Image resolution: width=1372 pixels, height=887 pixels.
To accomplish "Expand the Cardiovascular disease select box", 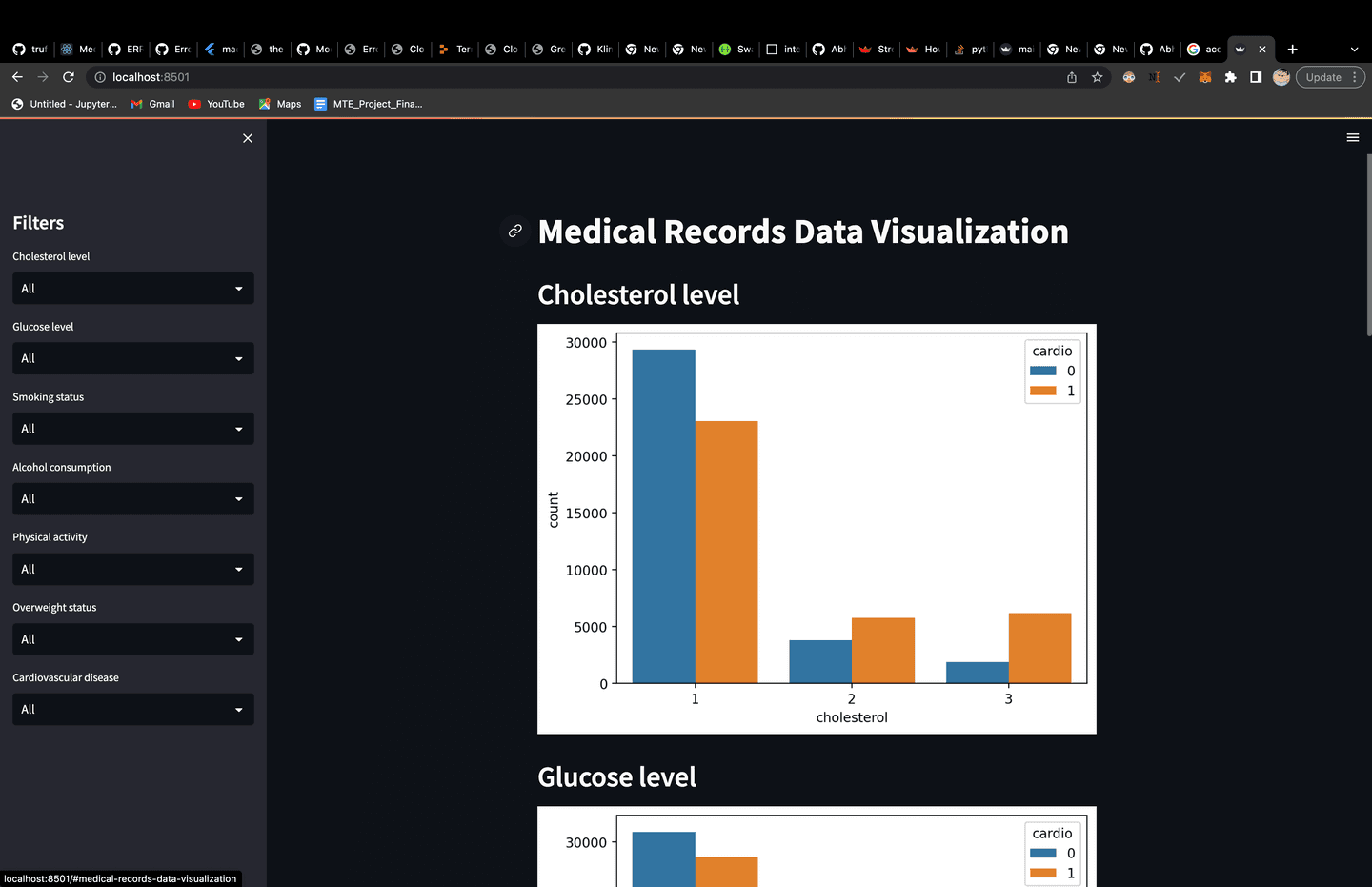I will point(133,709).
